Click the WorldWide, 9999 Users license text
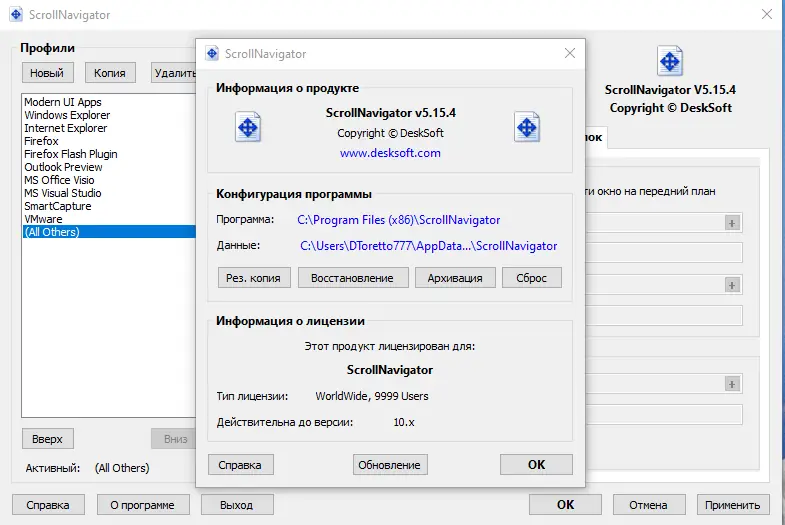Screen dimensions: 785x525 372,396
